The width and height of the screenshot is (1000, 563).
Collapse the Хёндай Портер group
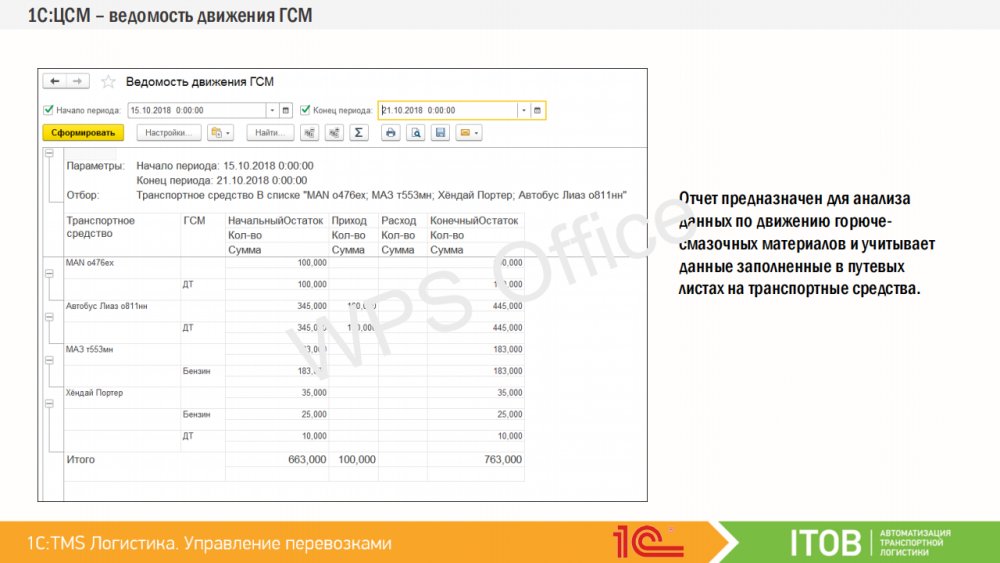pyautogui.click(x=48, y=403)
